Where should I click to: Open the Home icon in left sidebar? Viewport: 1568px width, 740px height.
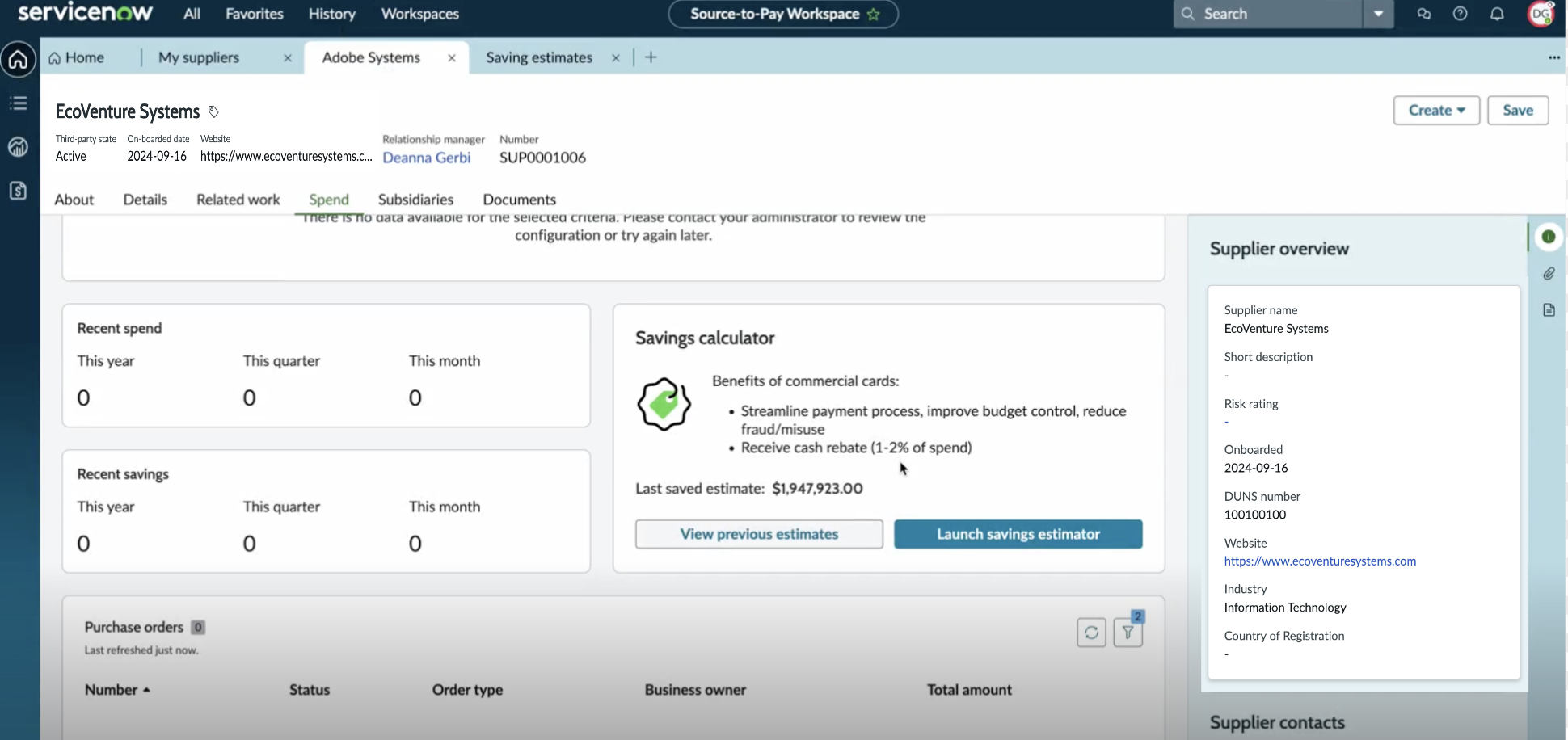(19, 60)
